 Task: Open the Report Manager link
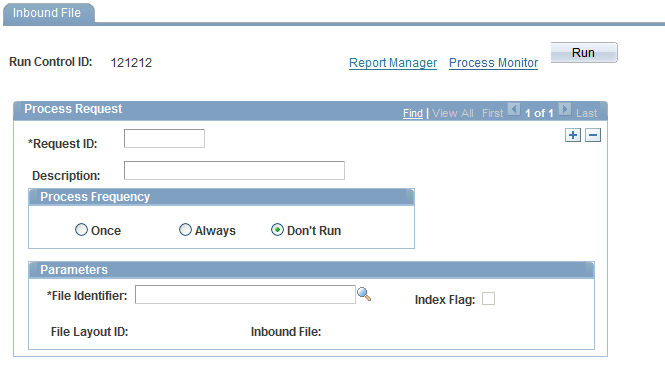(x=393, y=63)
